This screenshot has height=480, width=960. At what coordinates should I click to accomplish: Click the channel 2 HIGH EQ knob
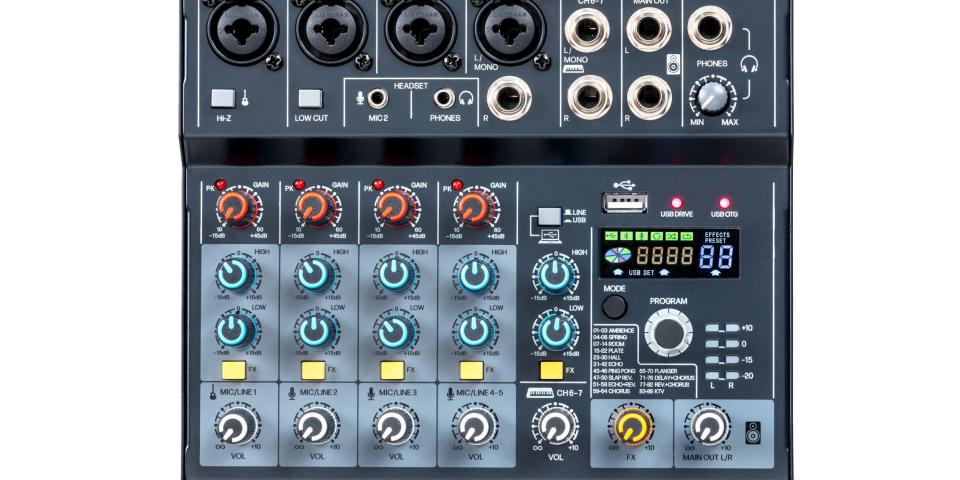314,275
